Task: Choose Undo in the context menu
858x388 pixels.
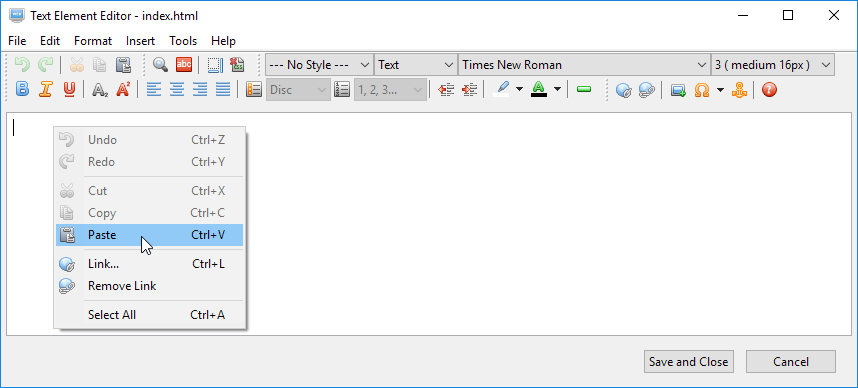Action: 149,140
